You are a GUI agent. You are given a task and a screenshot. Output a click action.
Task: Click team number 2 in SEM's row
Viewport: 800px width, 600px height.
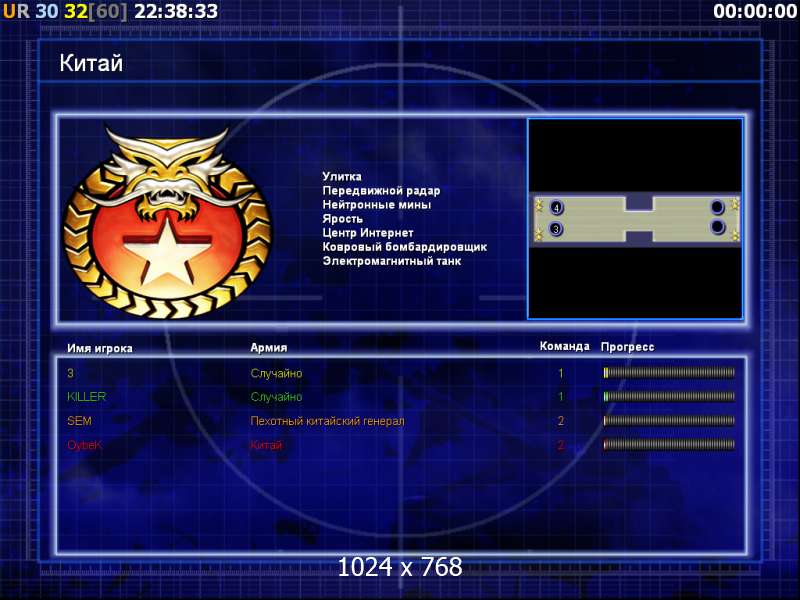pyautogui.click(x=561, y=421)
